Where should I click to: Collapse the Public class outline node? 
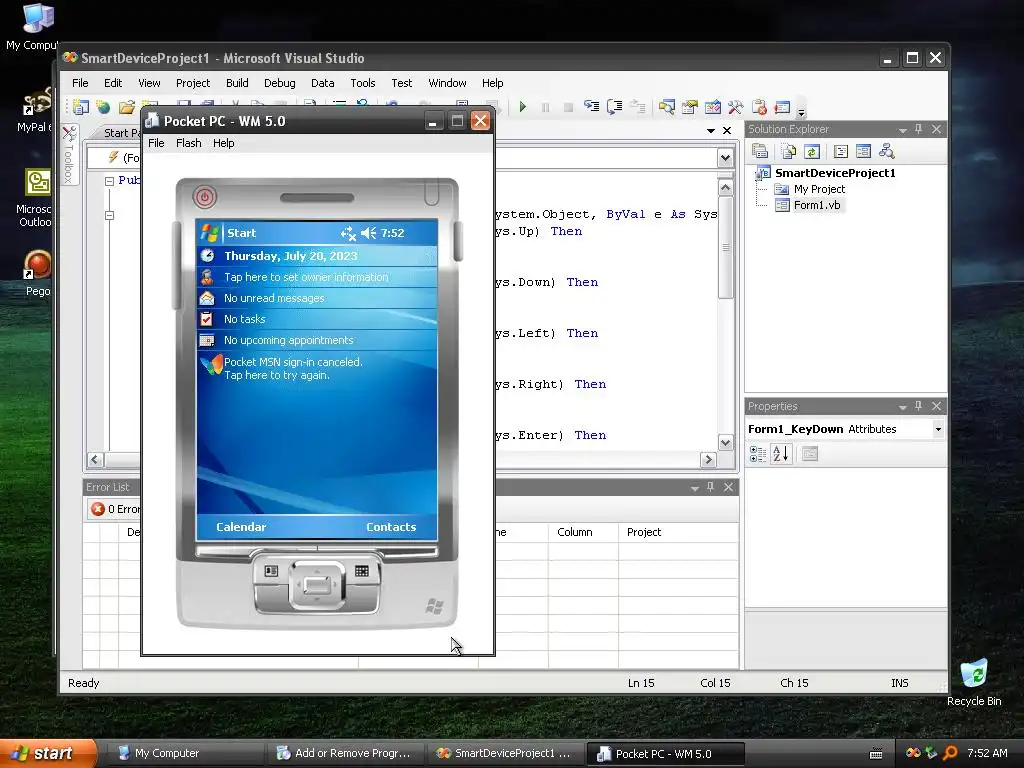click(110, 182)
